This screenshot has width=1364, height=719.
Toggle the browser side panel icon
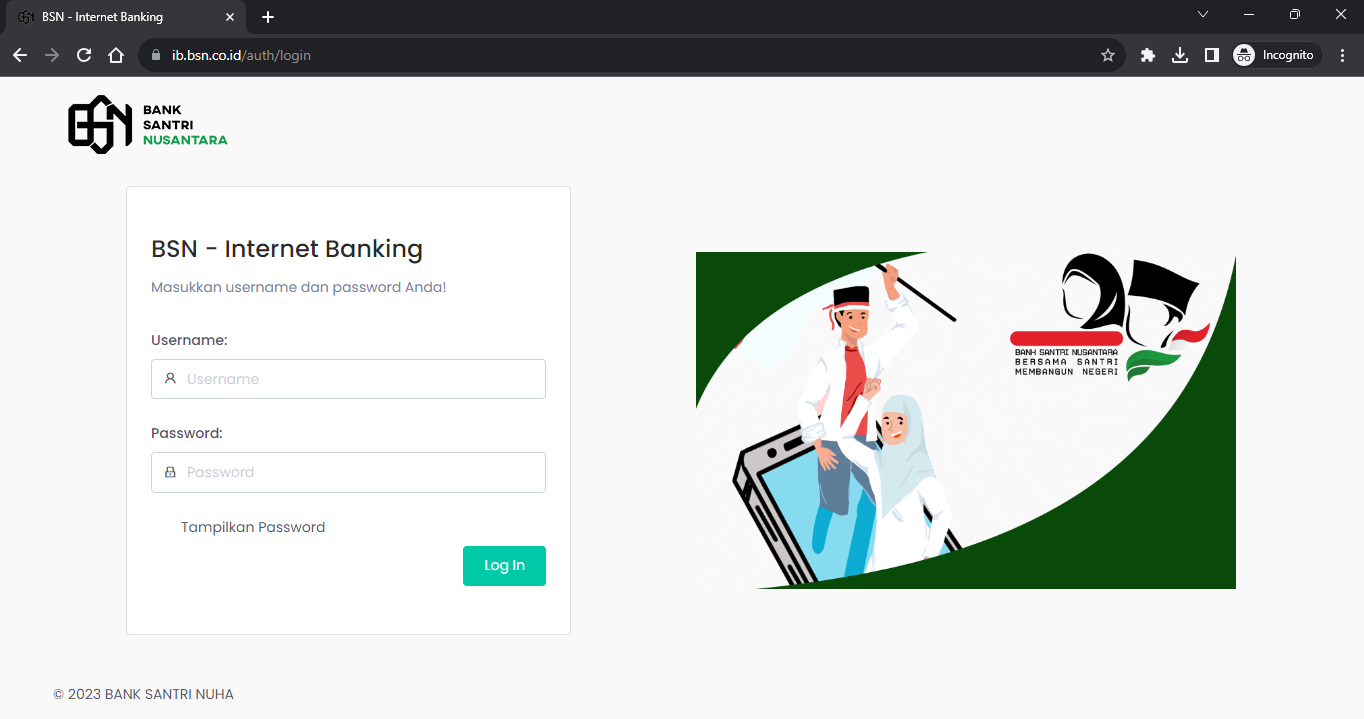pos(1212,55)
